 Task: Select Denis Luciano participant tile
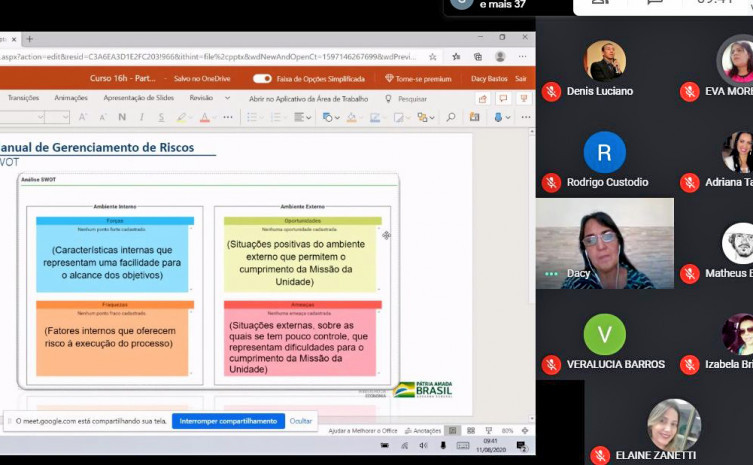[605, 67]
